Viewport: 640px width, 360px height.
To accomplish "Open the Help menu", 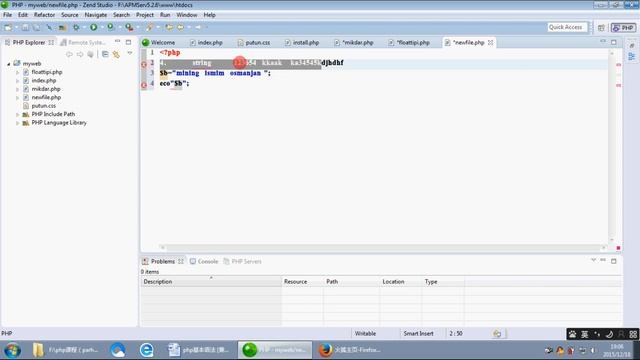I will coord(209,15).
